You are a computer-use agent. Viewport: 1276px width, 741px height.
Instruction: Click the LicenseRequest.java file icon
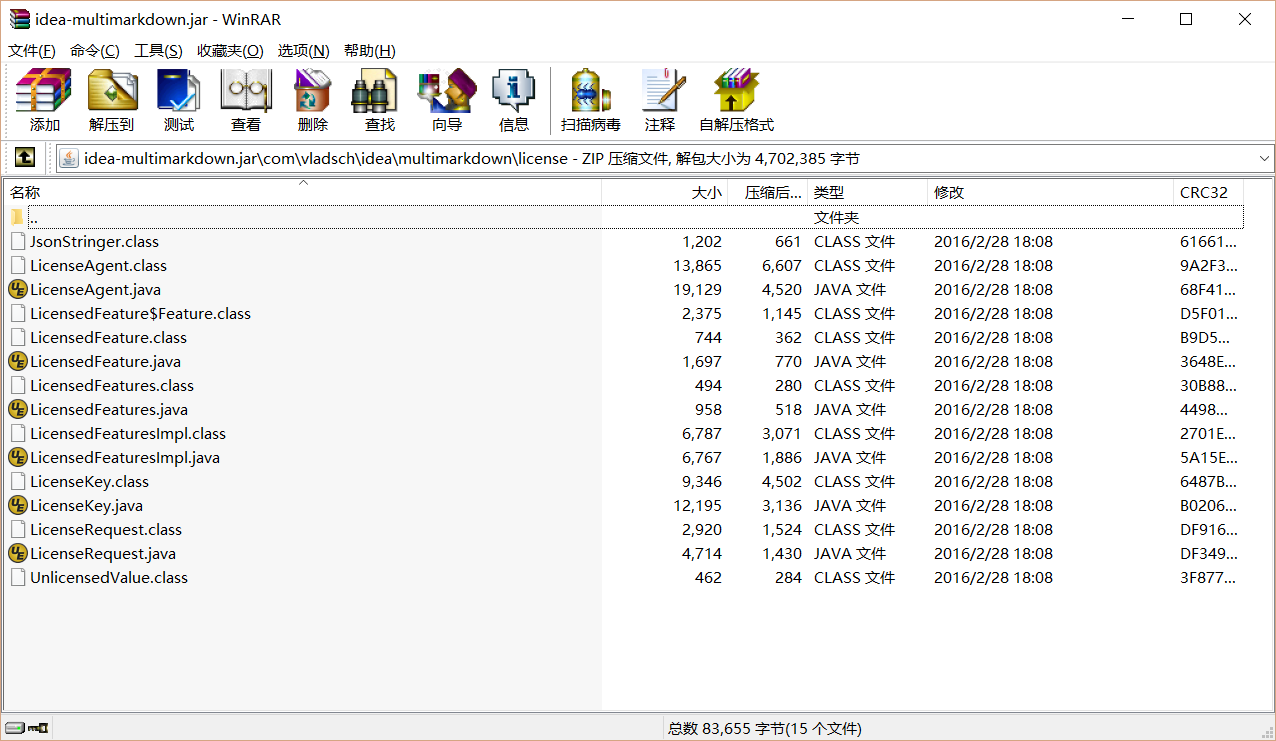[17, 554]
